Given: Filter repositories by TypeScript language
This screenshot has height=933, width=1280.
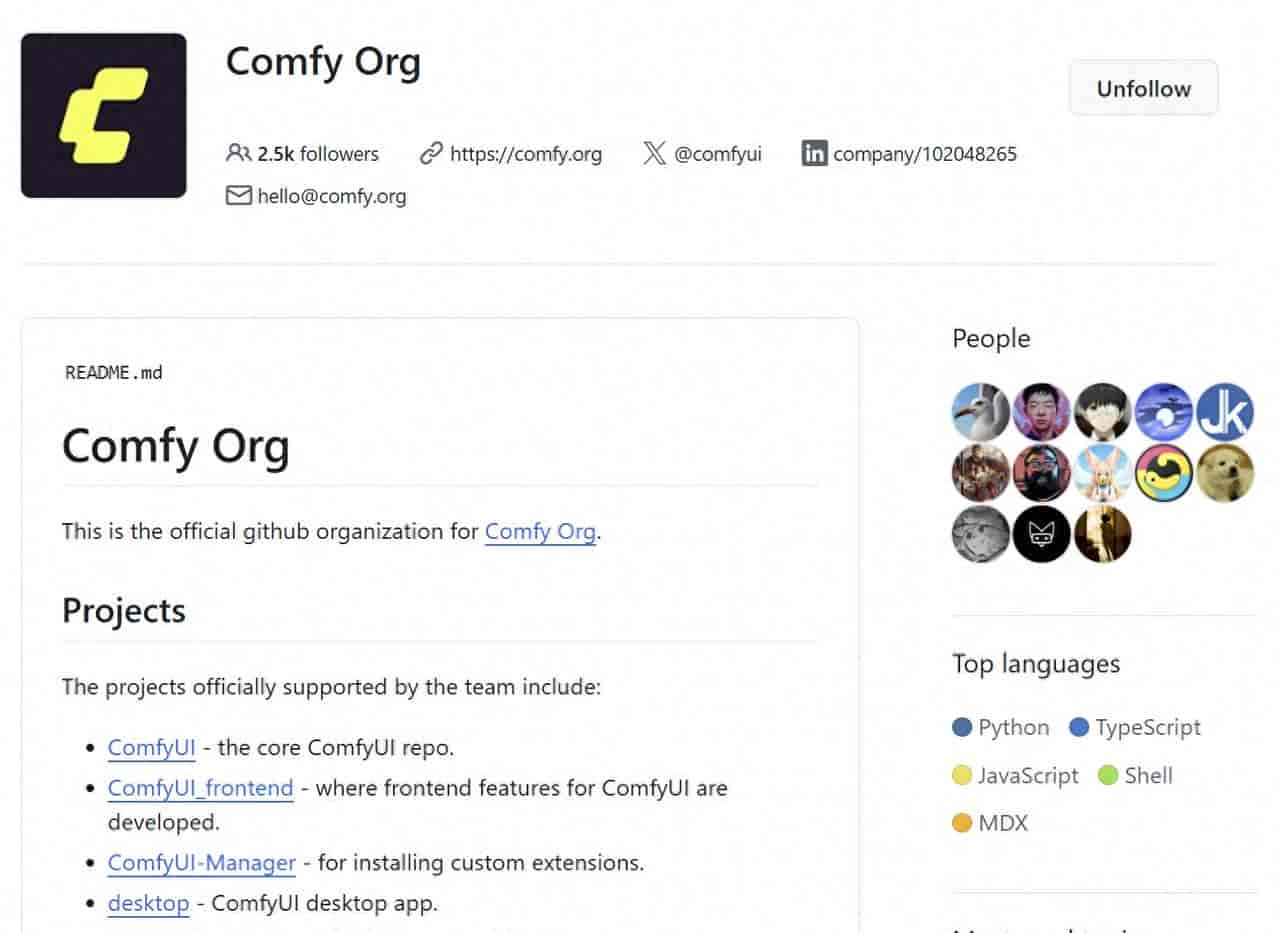Looking at the screenshot, I should point(1135,727).
